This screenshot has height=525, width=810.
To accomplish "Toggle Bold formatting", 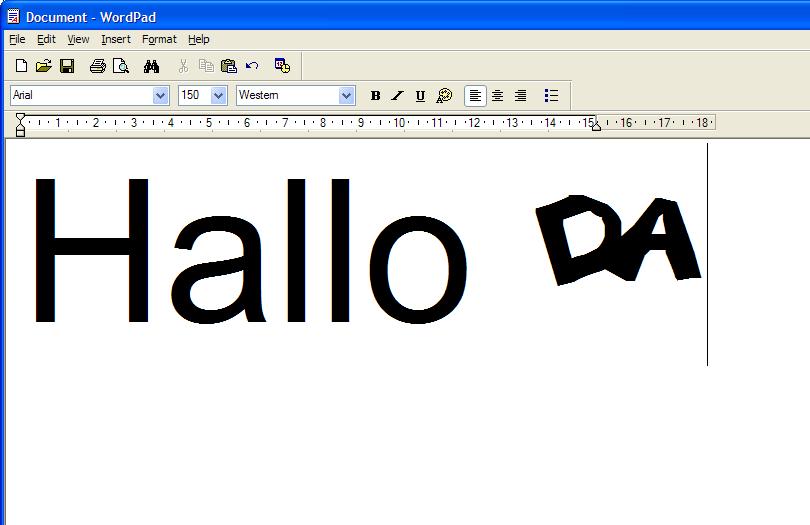I will [x=376, y=96].
